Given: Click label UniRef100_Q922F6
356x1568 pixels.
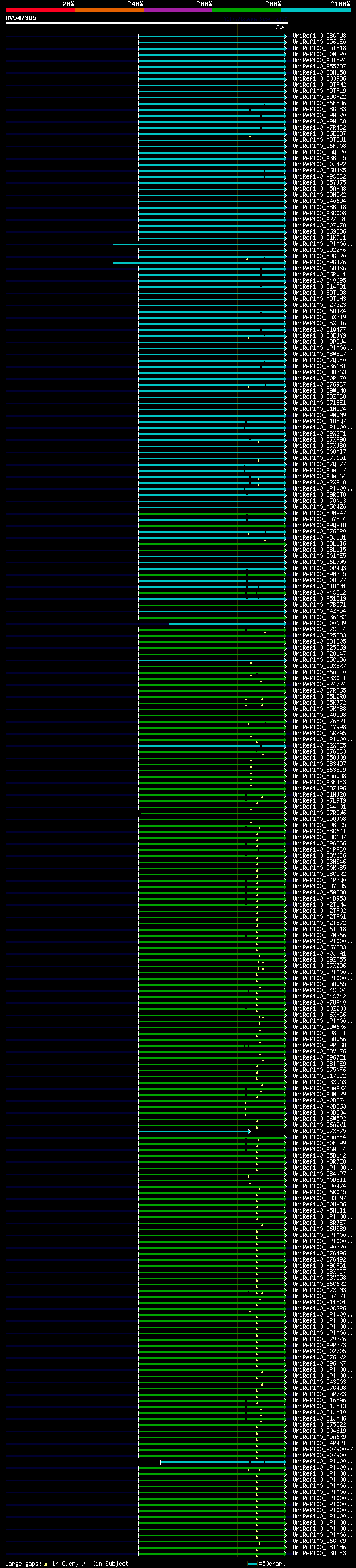Looking at the screenshot, I should coord(319,250).
